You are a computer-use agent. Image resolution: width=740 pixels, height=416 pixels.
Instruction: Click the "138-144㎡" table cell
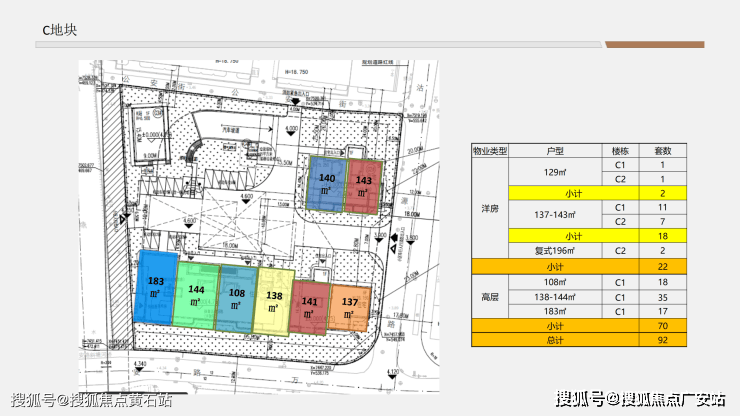pos(555,297)
